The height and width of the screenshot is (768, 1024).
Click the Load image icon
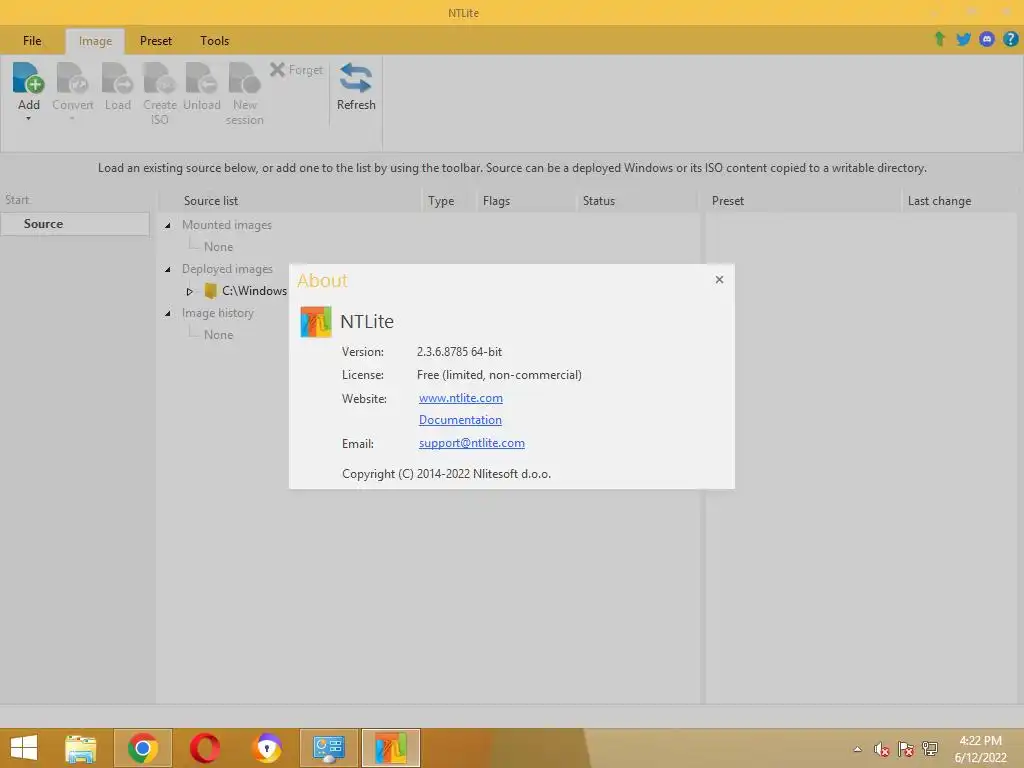118,78
